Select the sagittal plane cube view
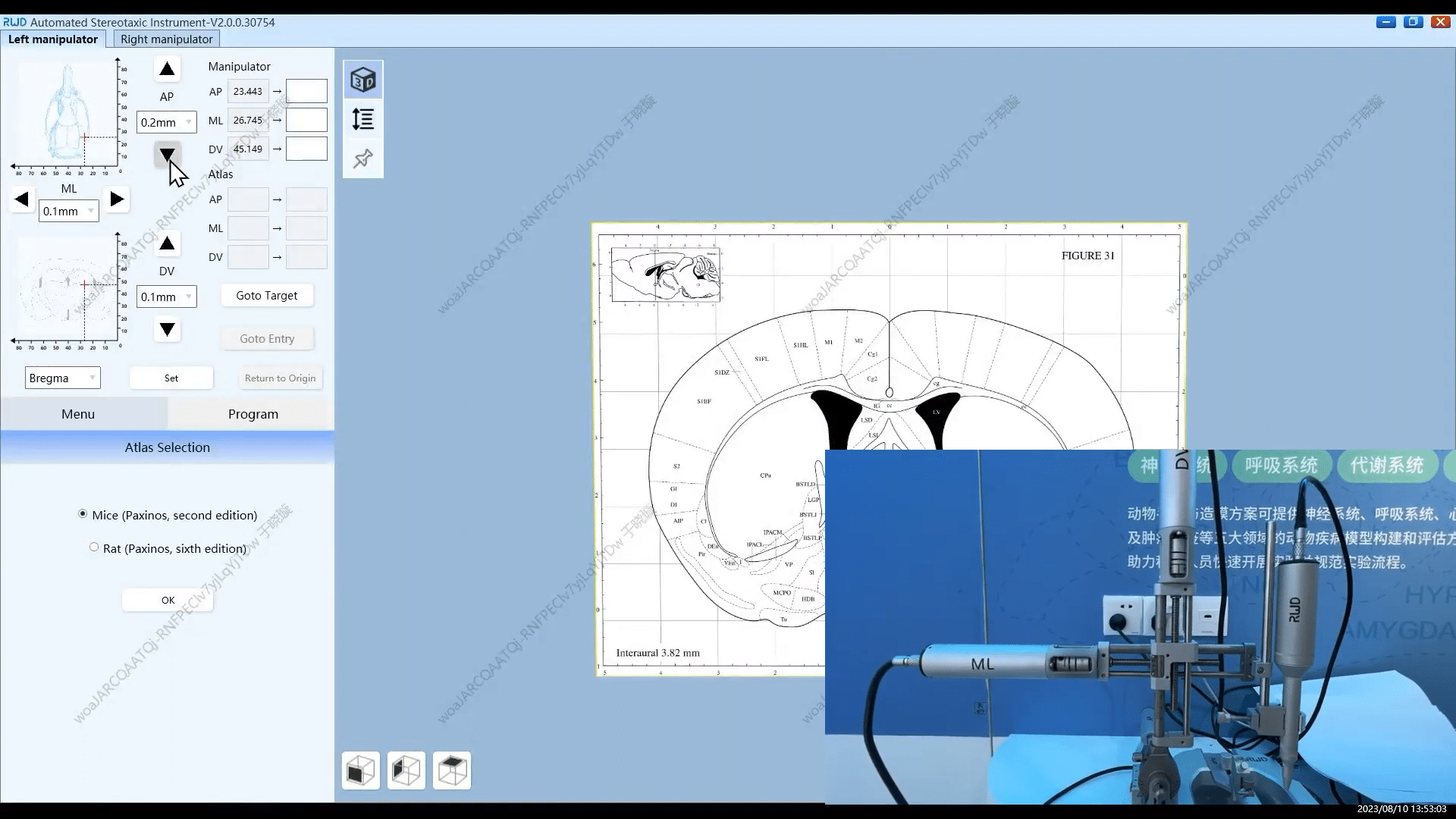The height and width of the screenshot is (819, 1456). click(x=406, y=770)
